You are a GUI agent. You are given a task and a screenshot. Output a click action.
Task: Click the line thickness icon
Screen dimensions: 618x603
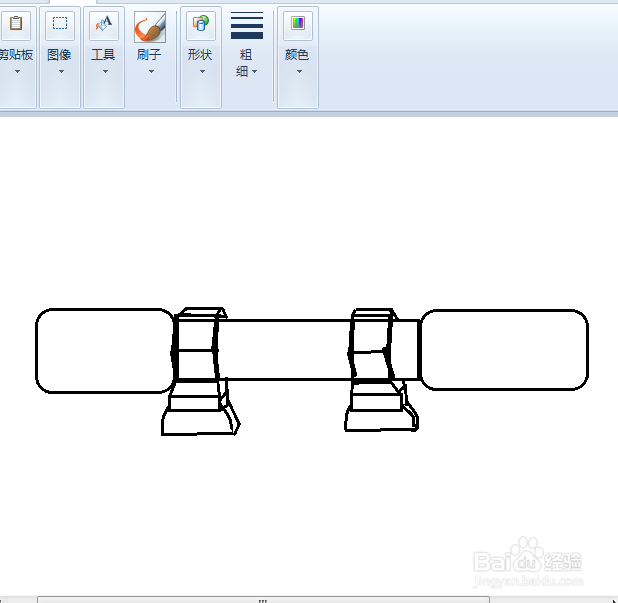(247, 26)
